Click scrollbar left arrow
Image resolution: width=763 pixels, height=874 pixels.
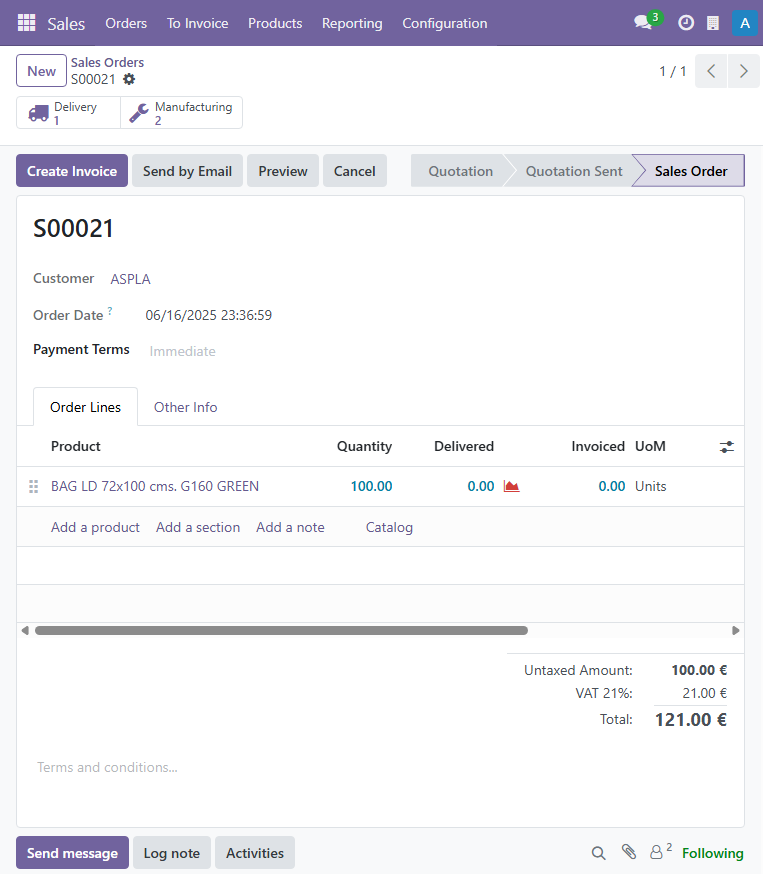click(25, 630)
